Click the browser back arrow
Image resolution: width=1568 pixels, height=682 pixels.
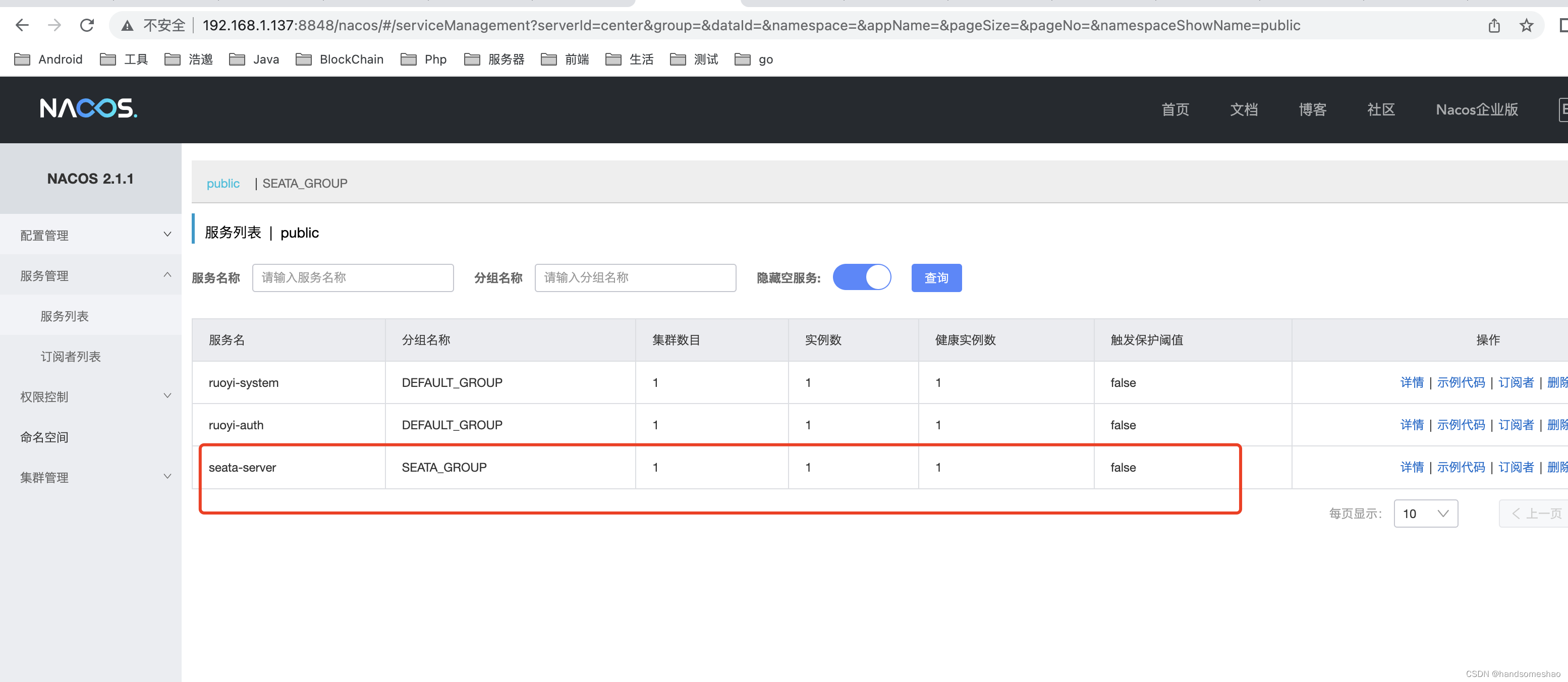click(x=22, y=25)
